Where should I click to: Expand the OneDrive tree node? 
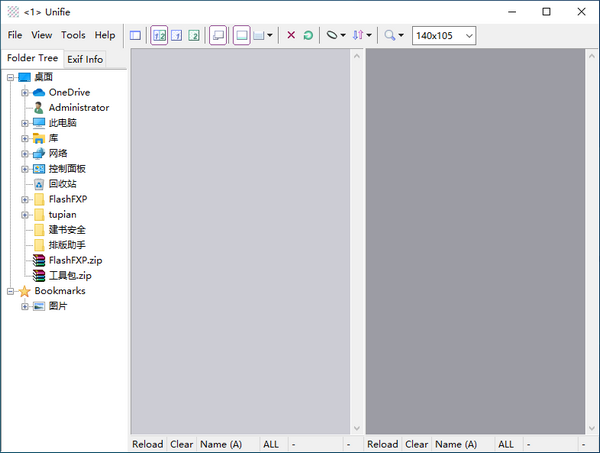[x=25, y=93]
